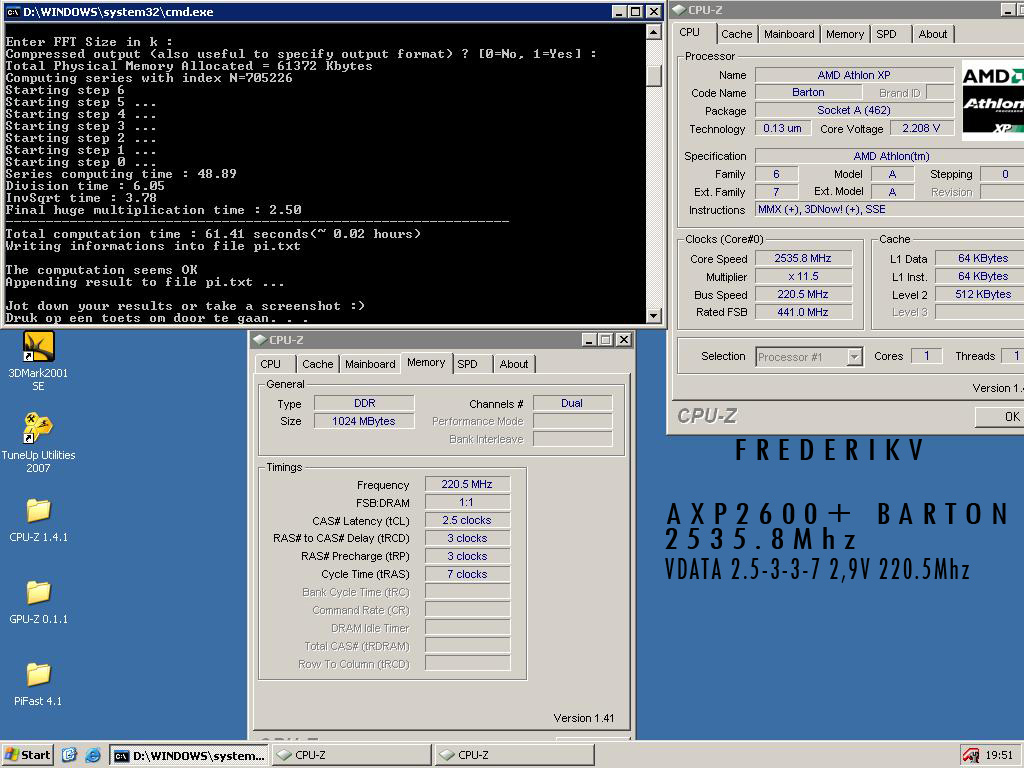
Task: Click the Code Name field Barton
Action: click(808, 92)
